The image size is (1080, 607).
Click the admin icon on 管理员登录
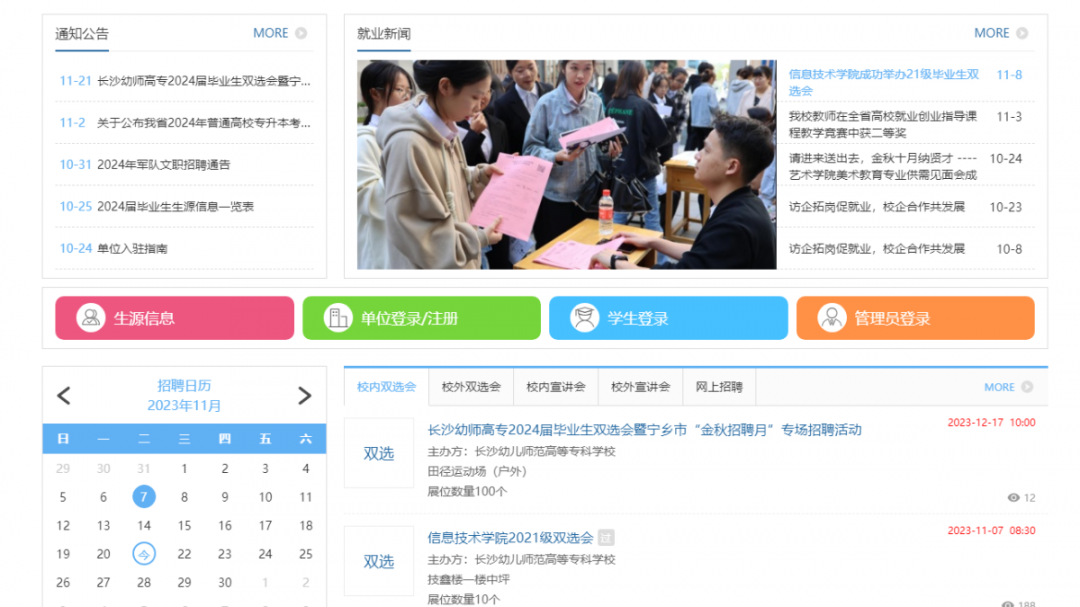[831, 318]
